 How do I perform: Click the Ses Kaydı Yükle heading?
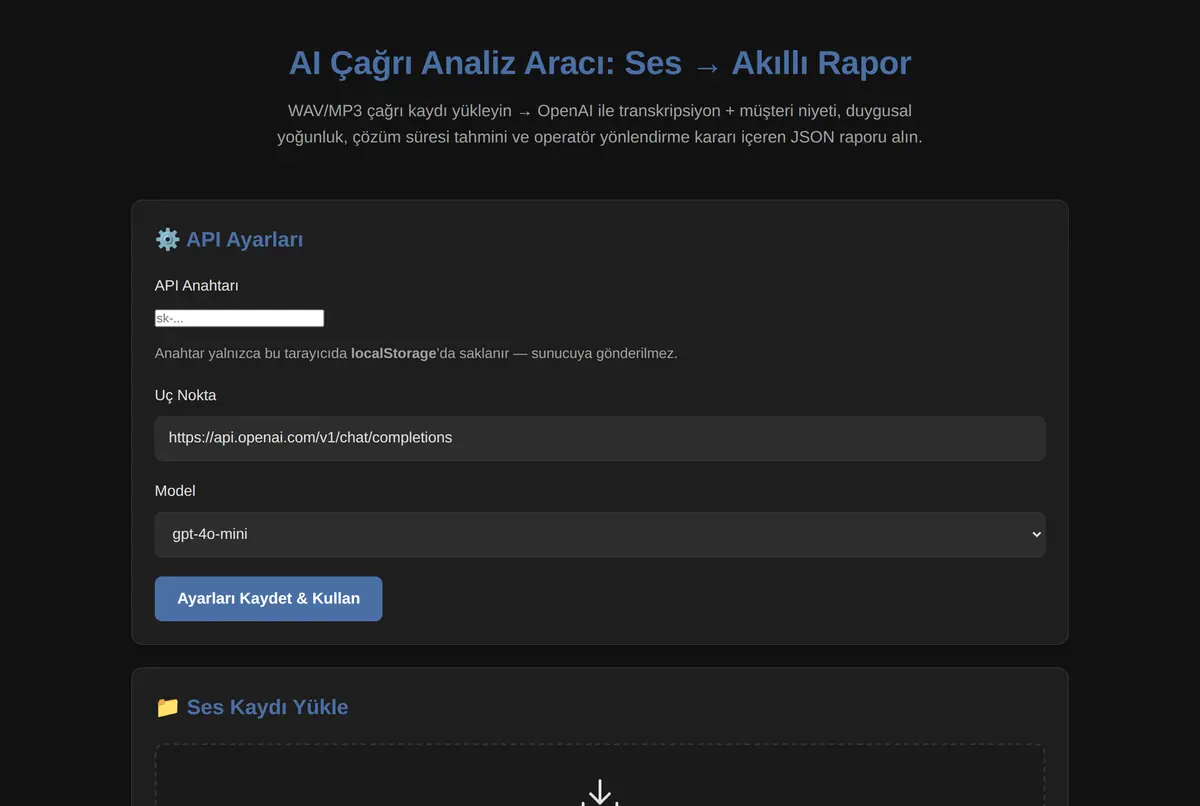[x=267, y=707]
